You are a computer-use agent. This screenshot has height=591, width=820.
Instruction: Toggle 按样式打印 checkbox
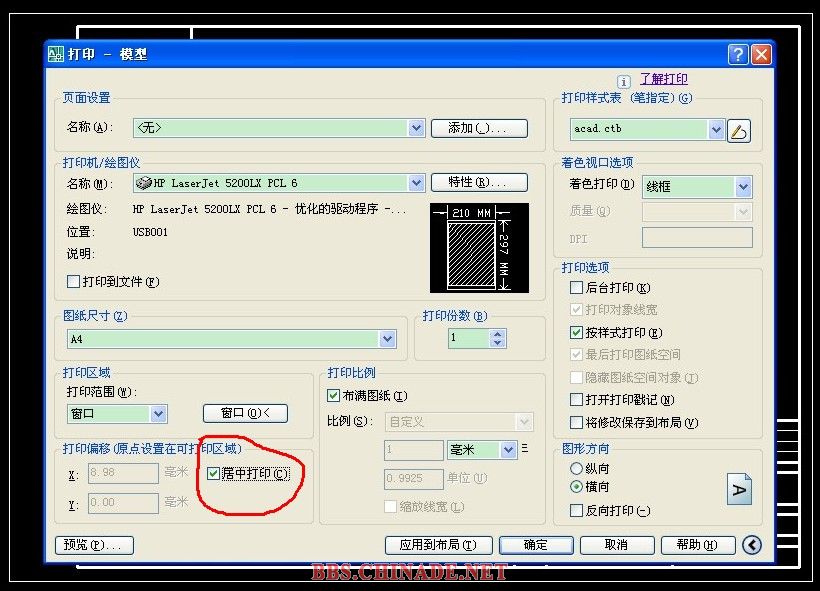[576, 333]
